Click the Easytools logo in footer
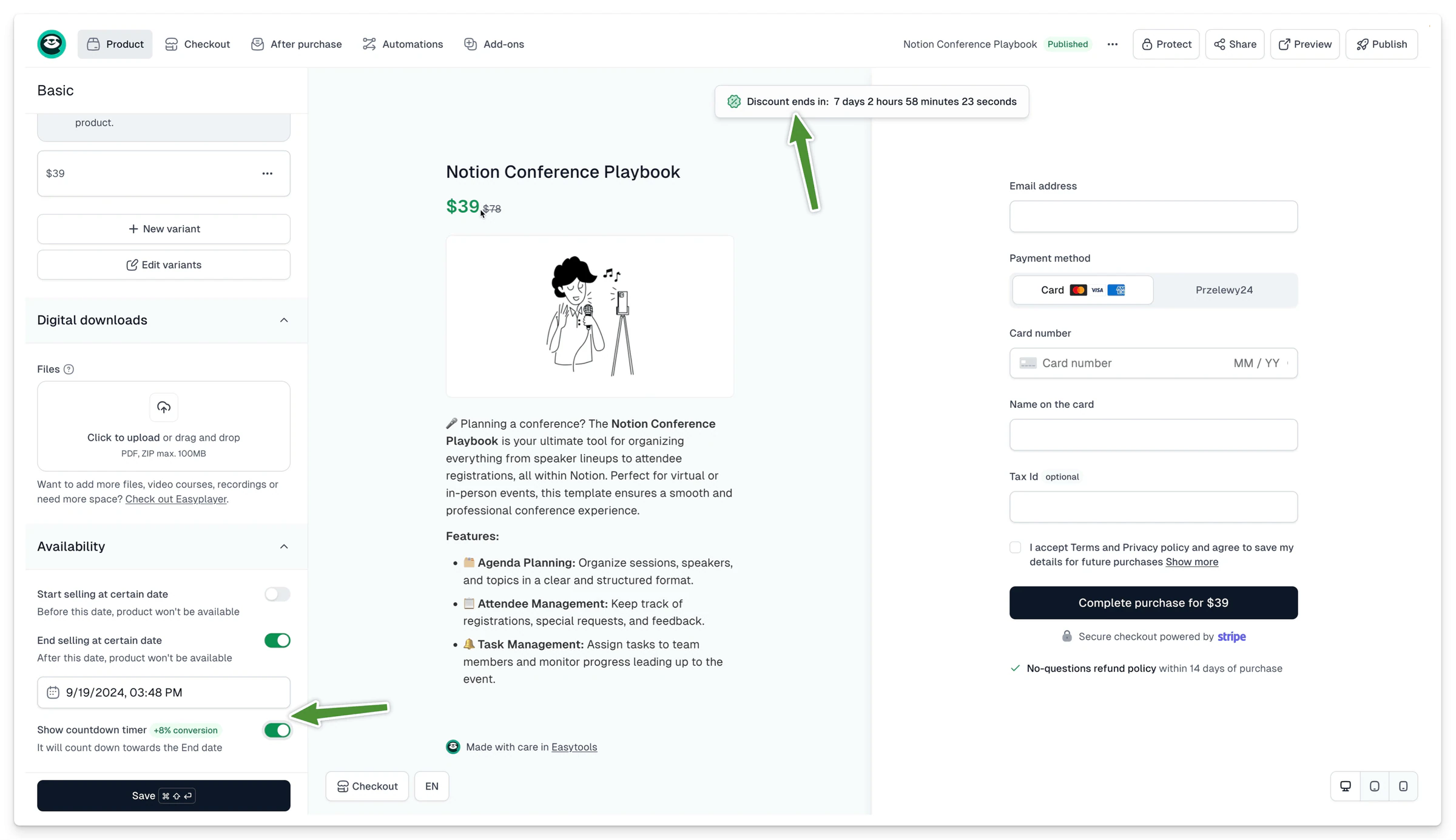 [x=453, y=747]
